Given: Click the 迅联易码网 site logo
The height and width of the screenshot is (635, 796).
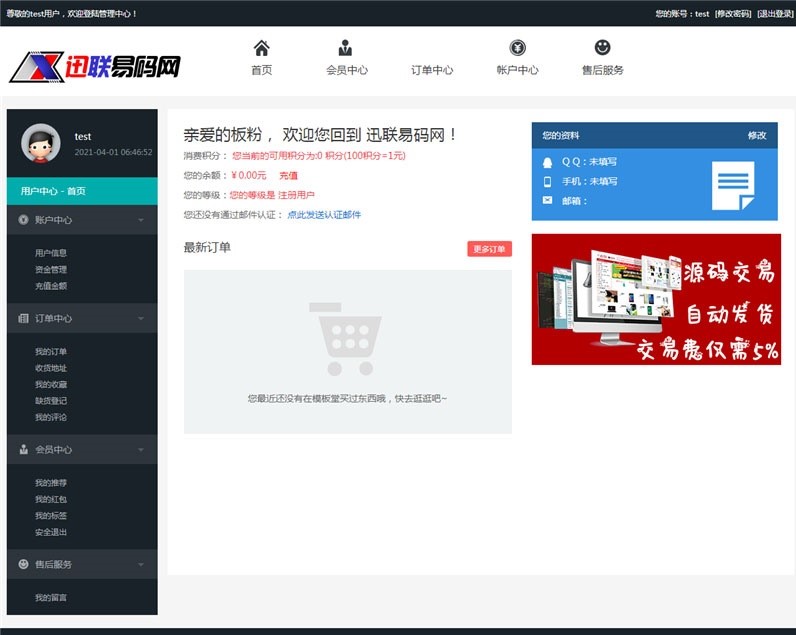Looking at the screenshot, I should 96,67.
